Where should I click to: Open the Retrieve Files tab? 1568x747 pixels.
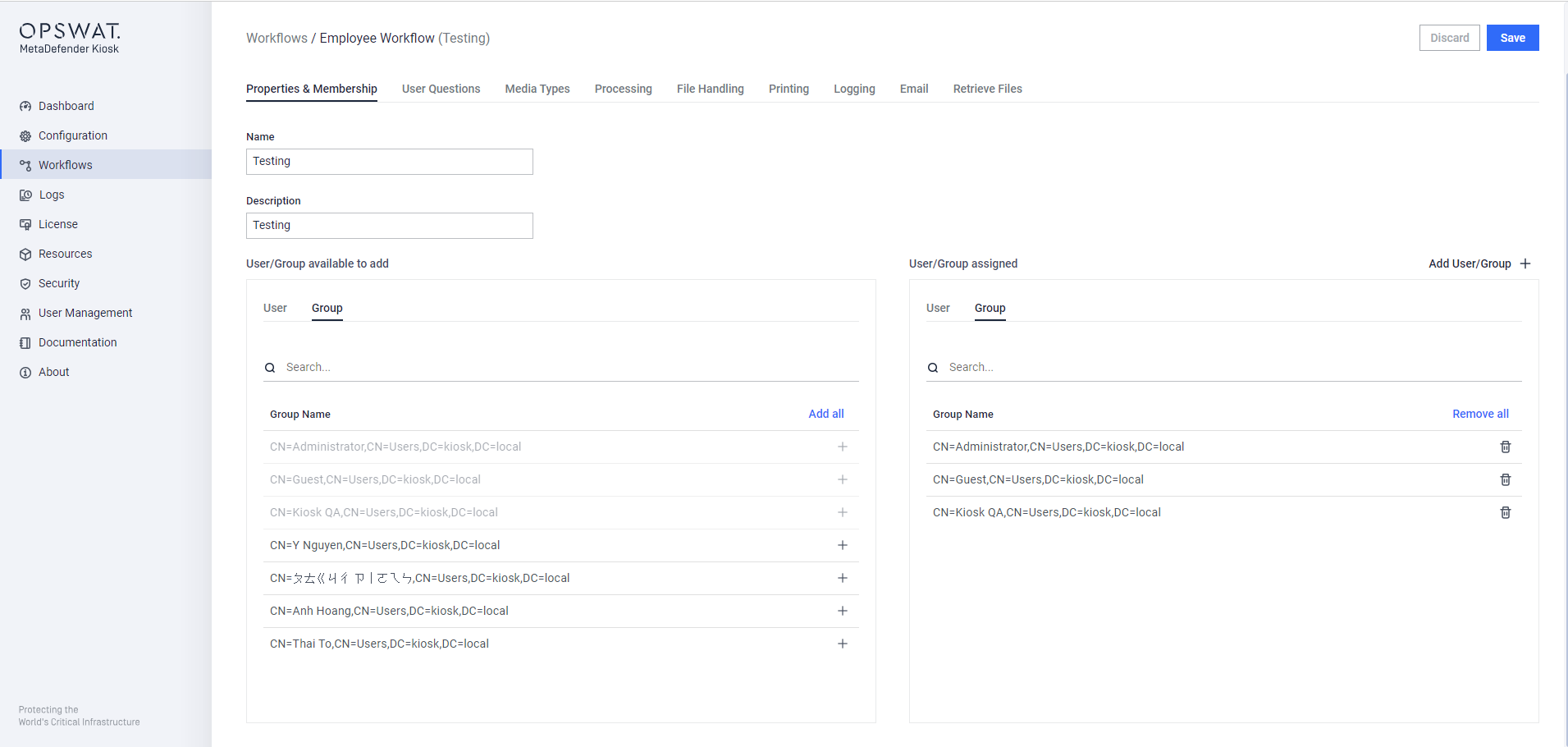[x=988, y=89]
